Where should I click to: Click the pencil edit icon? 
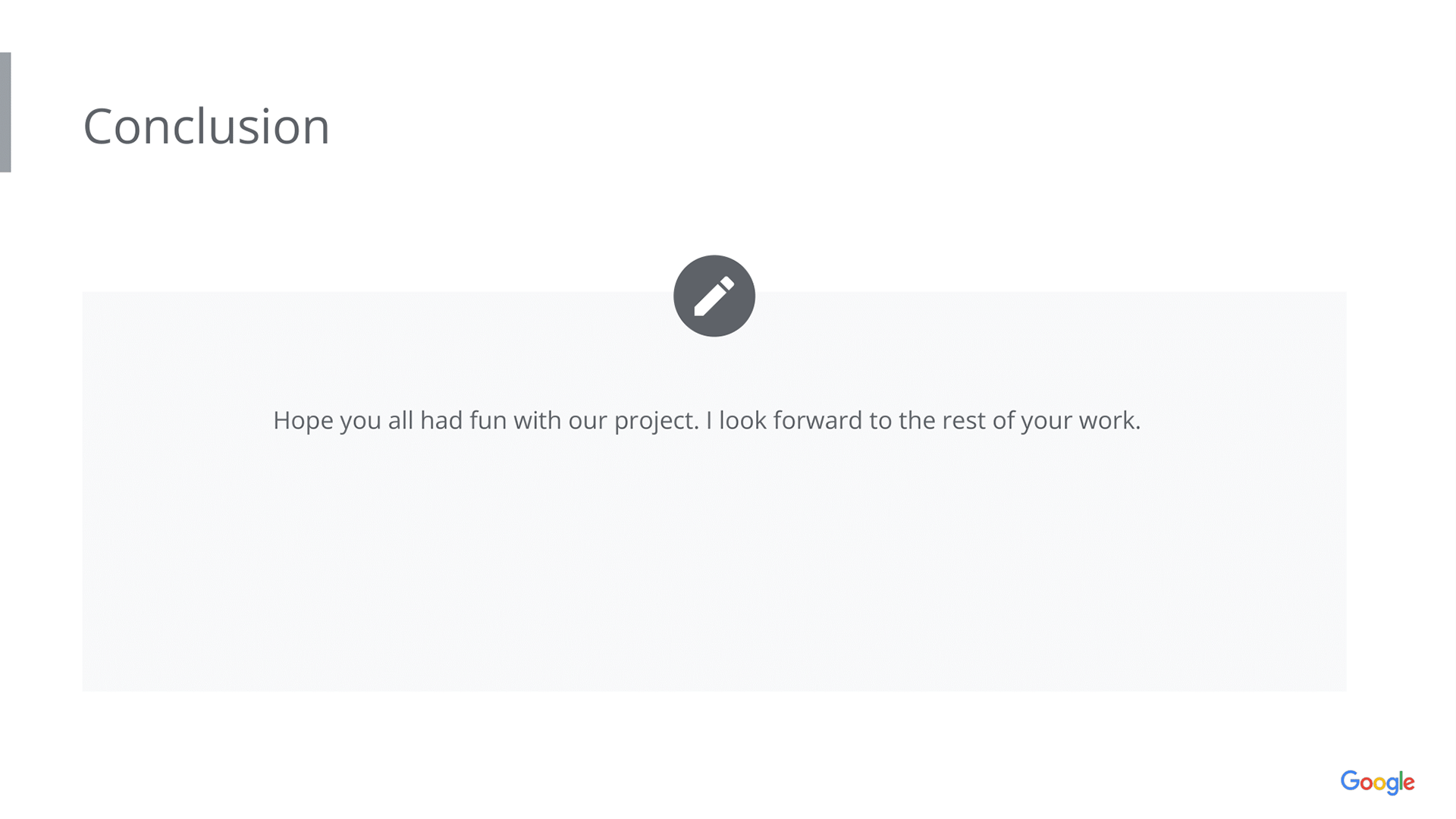tap(714, 296)
